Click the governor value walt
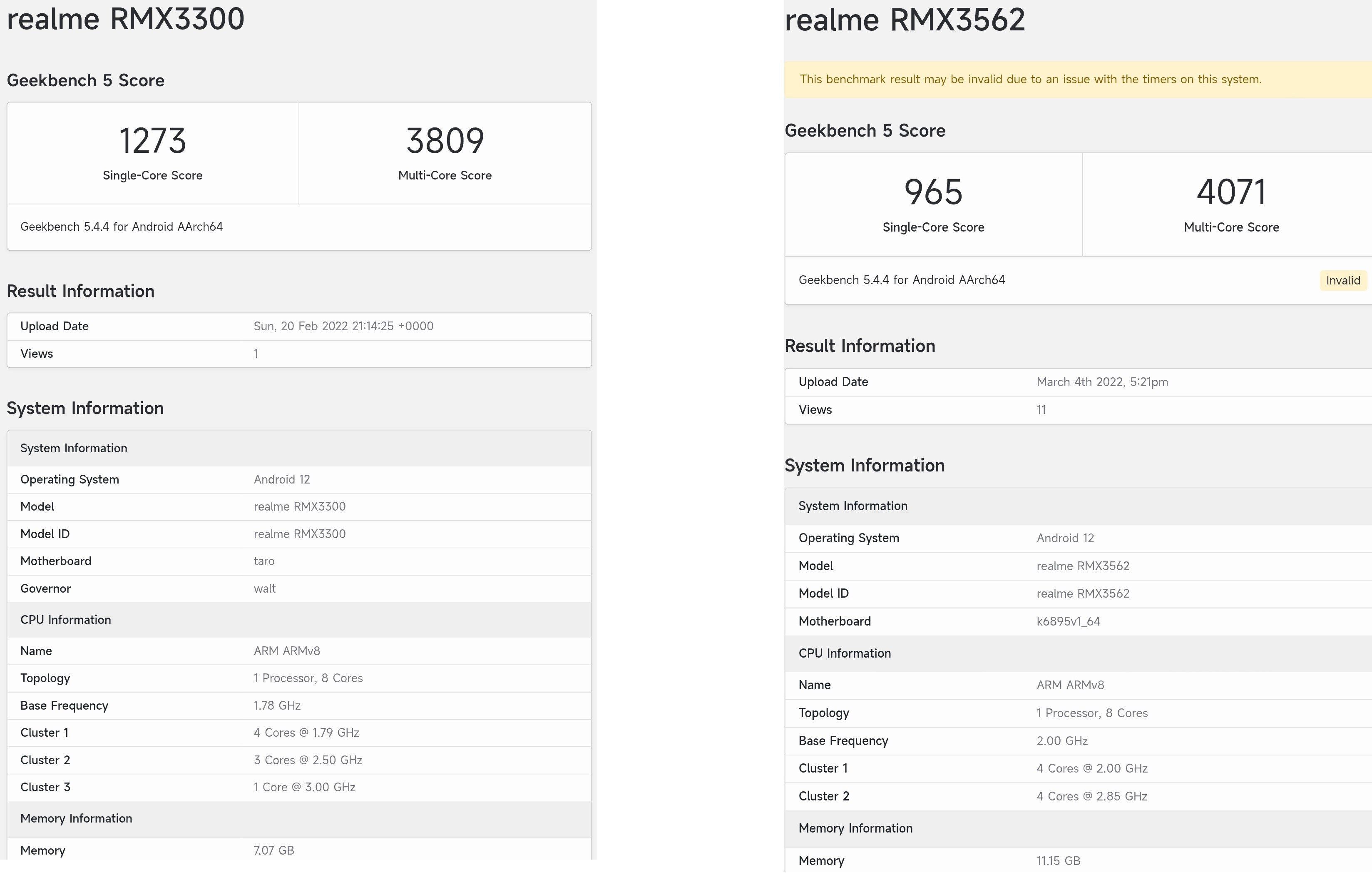Viewport: 1372px width, 875px height. click(x=264, y=588)
